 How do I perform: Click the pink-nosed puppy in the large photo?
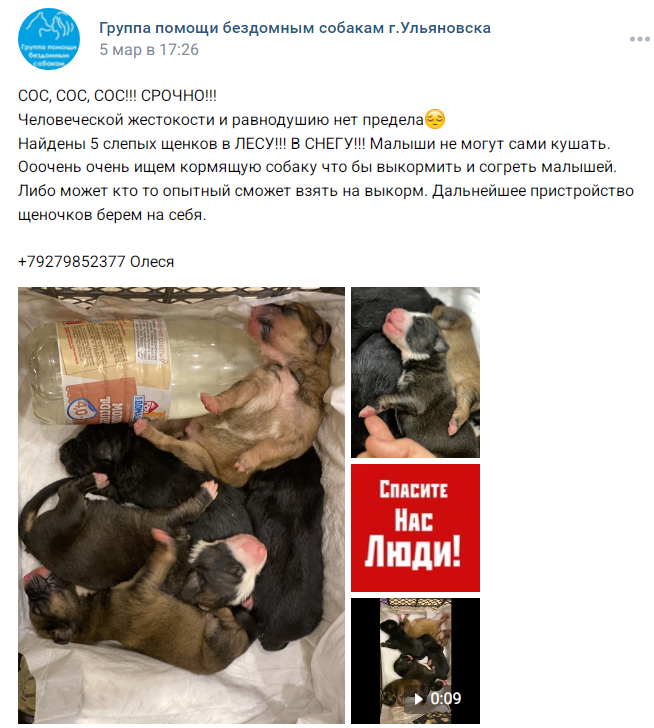tap(223, 569)
